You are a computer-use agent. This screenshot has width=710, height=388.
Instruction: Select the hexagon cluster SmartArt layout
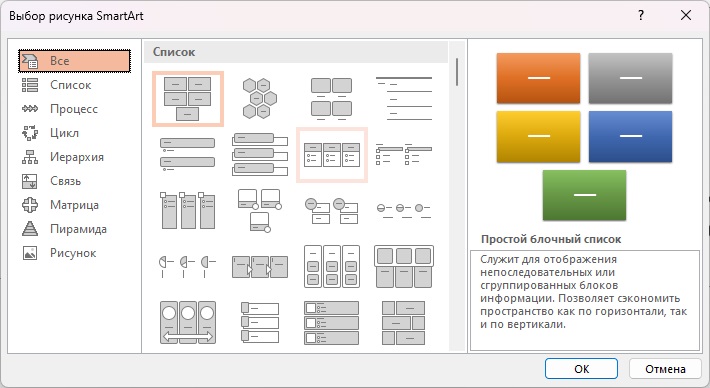point(259,98)
